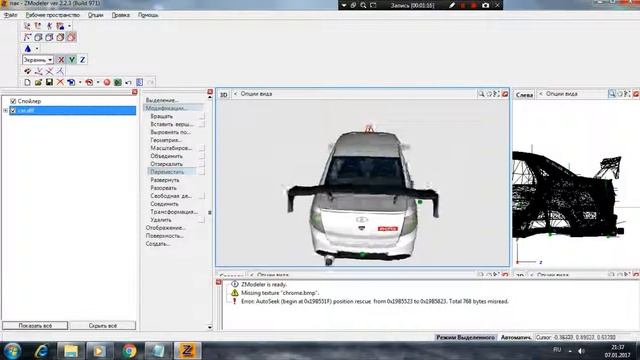Image resolution: width=640 pixels, height=360 pixels.
Task: Open the Помощь menu
Action: tap(148, 15)
